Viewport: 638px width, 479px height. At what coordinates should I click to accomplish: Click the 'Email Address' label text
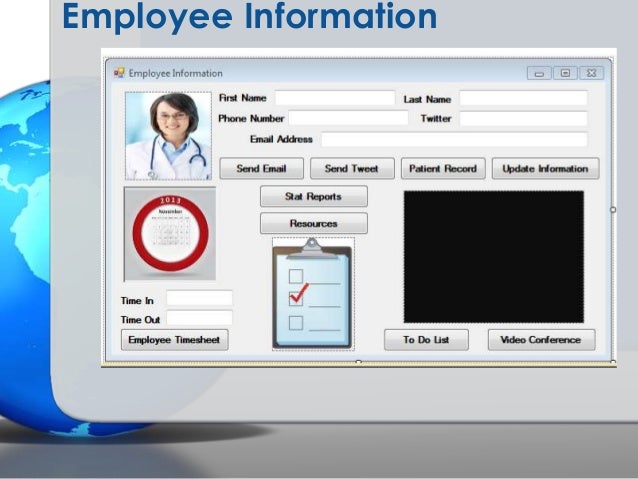[281, 139]
